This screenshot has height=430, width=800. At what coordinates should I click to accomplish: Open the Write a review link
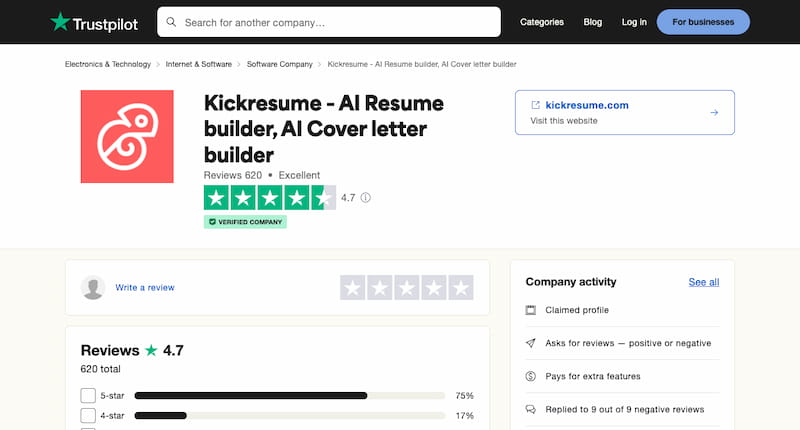(145, 288)
